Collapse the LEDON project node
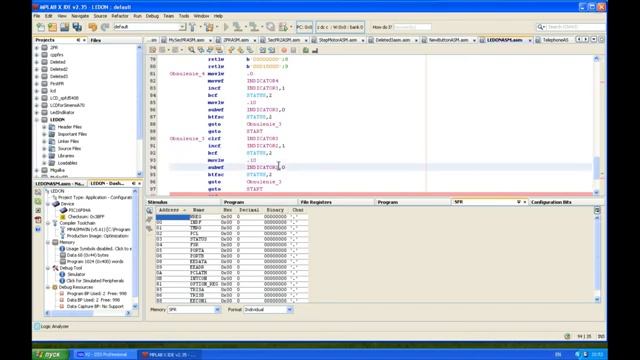Viewport: 640px width, 360px height. point(37,120)
